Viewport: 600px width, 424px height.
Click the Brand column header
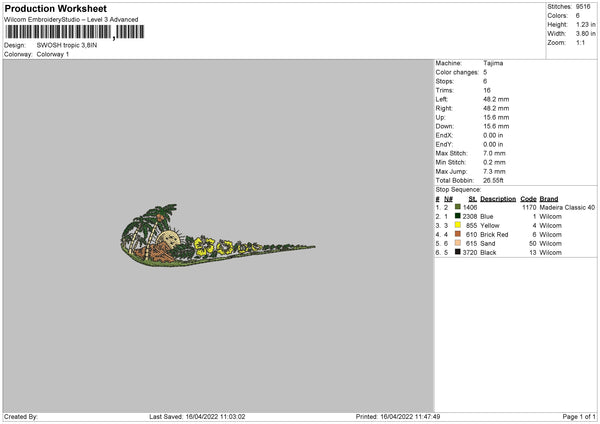click(549, 199)
